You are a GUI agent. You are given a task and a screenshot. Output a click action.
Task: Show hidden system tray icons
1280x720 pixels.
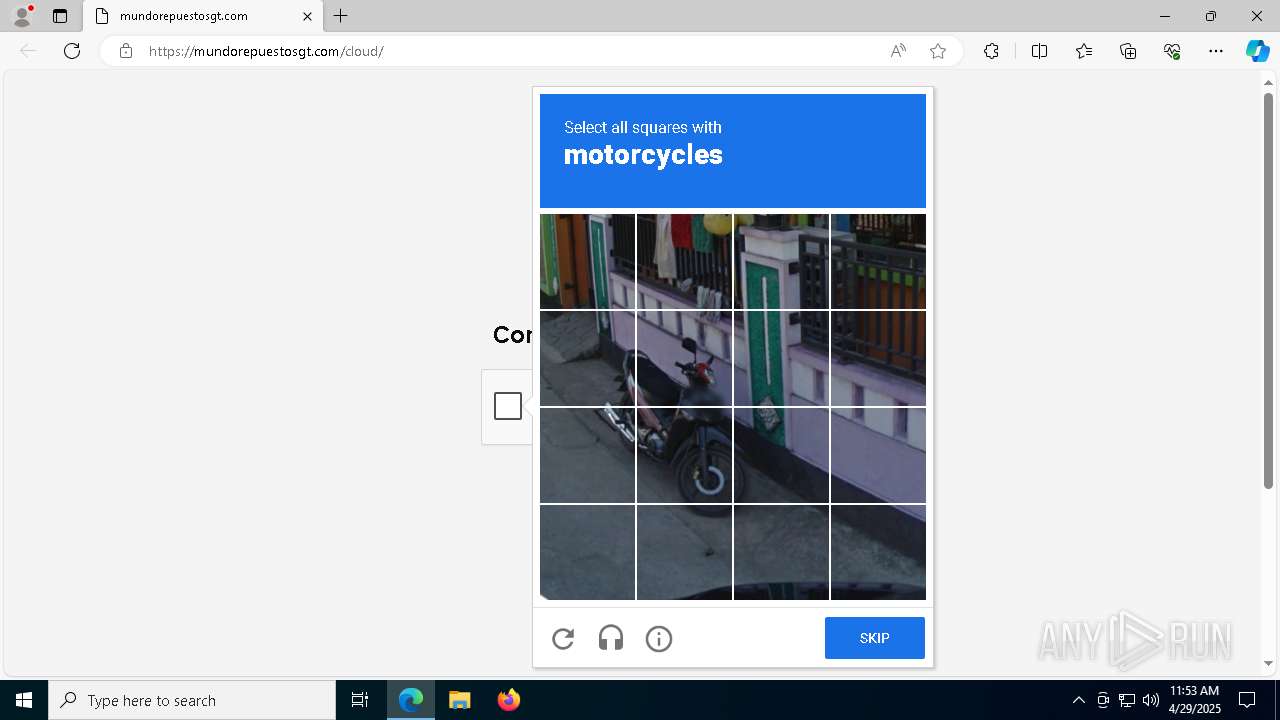[x=1078, y=700]
